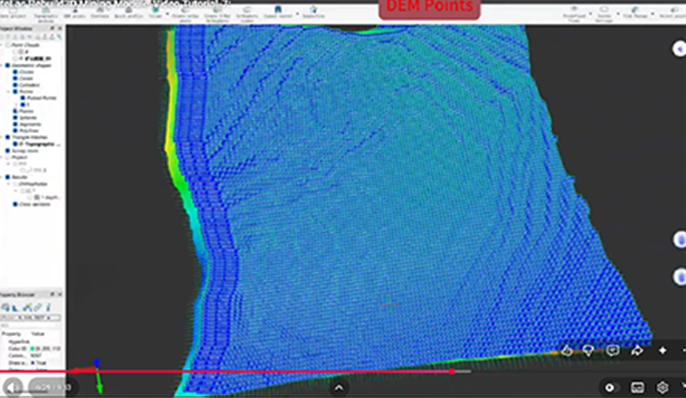Click the previous video button
The width and height of the screenshot is (686, 398).
pos(12,388)
